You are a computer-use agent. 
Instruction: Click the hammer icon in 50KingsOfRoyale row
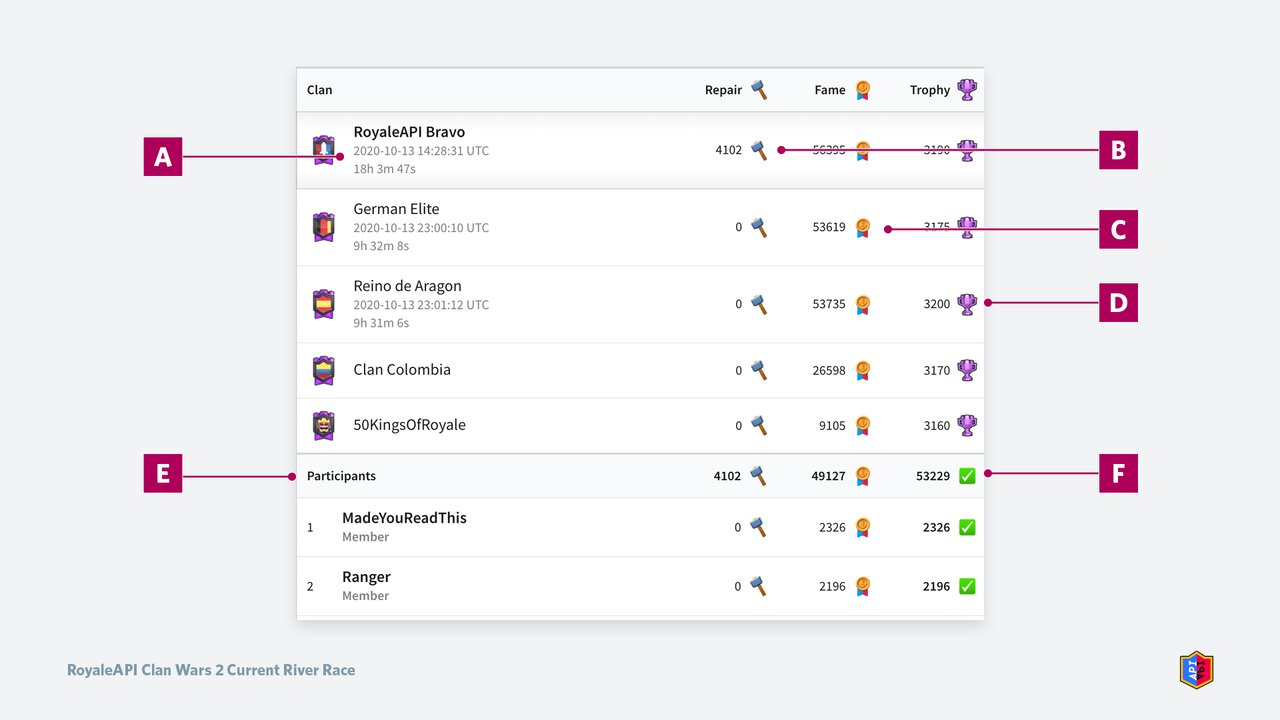(759, 425)
